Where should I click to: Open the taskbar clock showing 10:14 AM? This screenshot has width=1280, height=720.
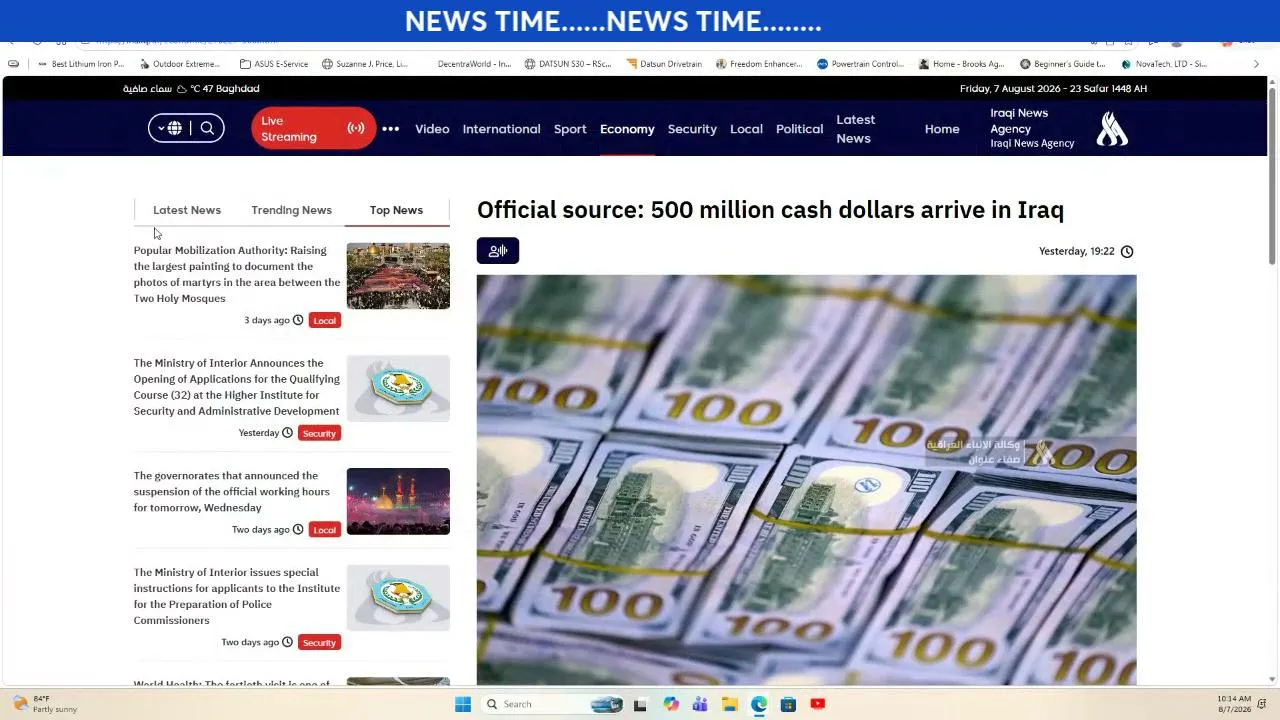[1234, 704]
